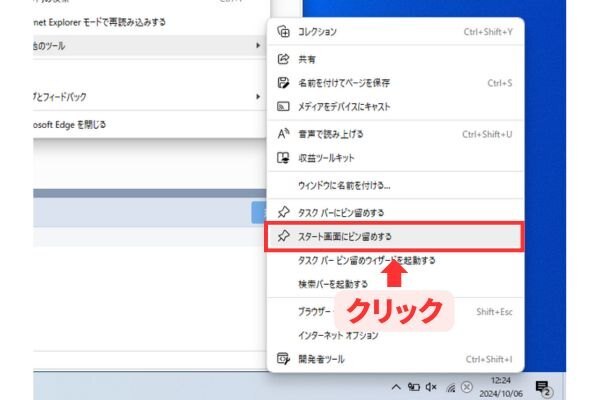Select 開発者ツール menu entry
The image size is (600, 400).
(x=395, y=359)
